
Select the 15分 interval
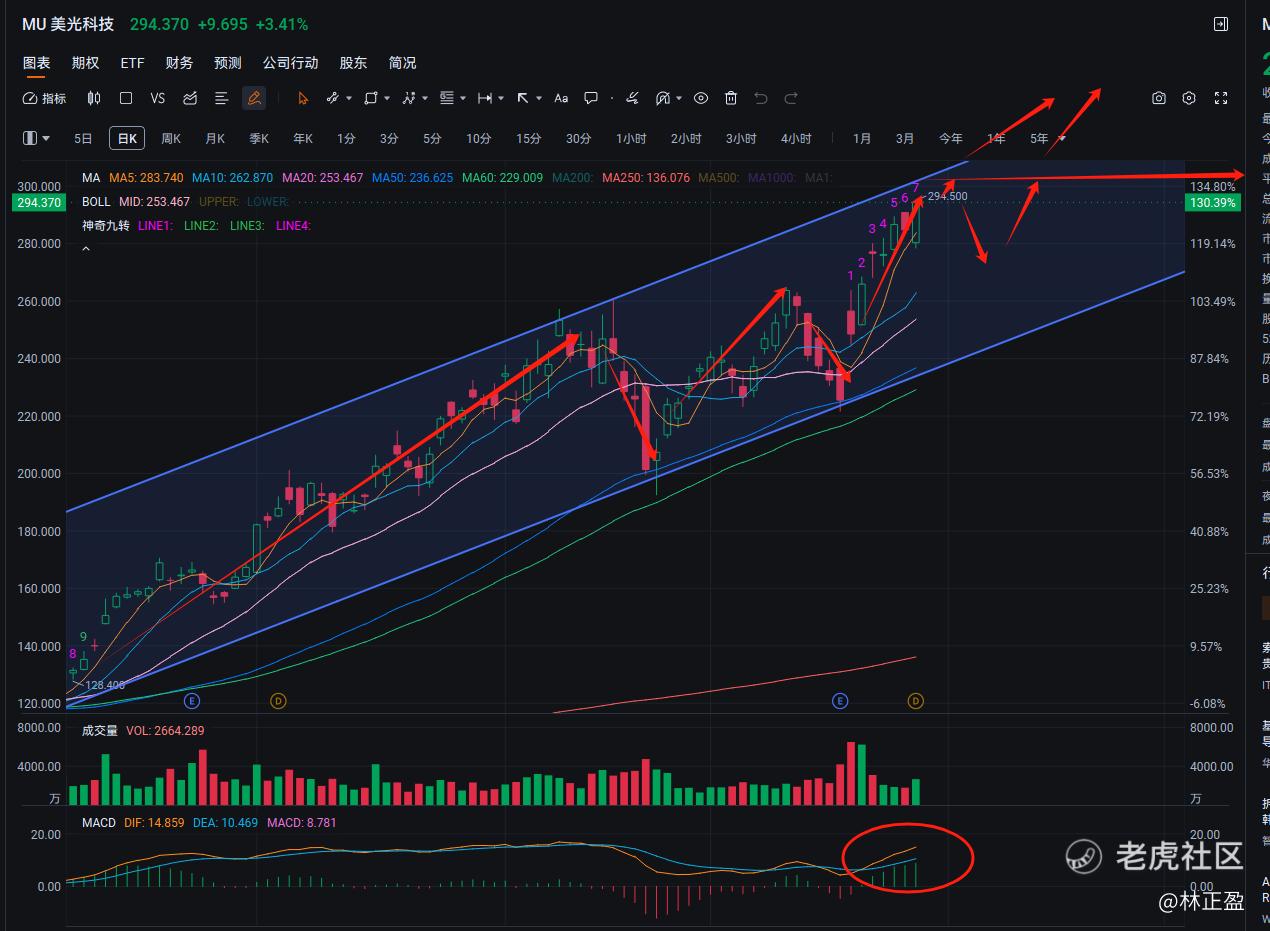pyautogui.click(x=528, y=138)
